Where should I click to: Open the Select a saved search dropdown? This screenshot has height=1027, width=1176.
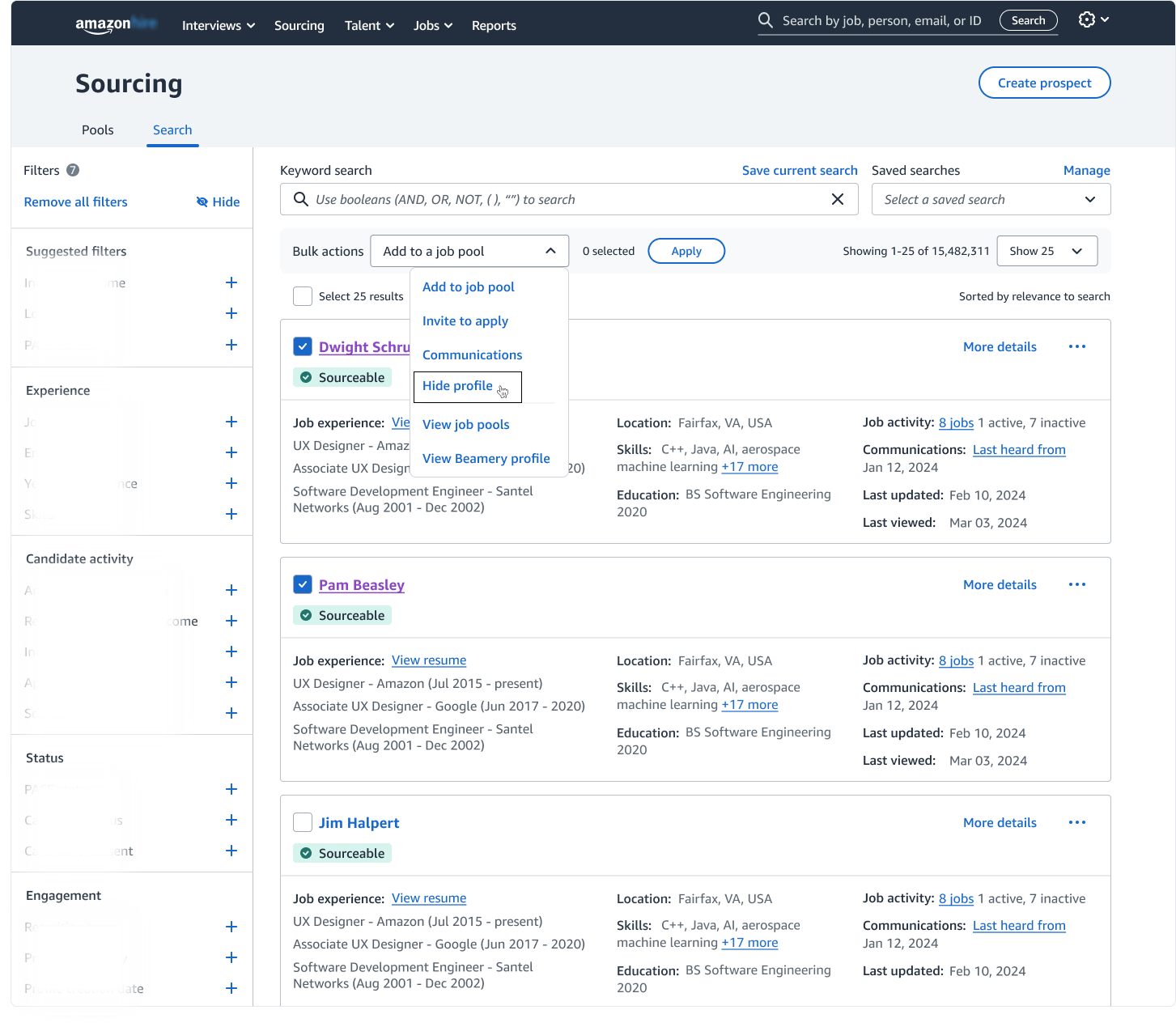click(x=991, y=199)
